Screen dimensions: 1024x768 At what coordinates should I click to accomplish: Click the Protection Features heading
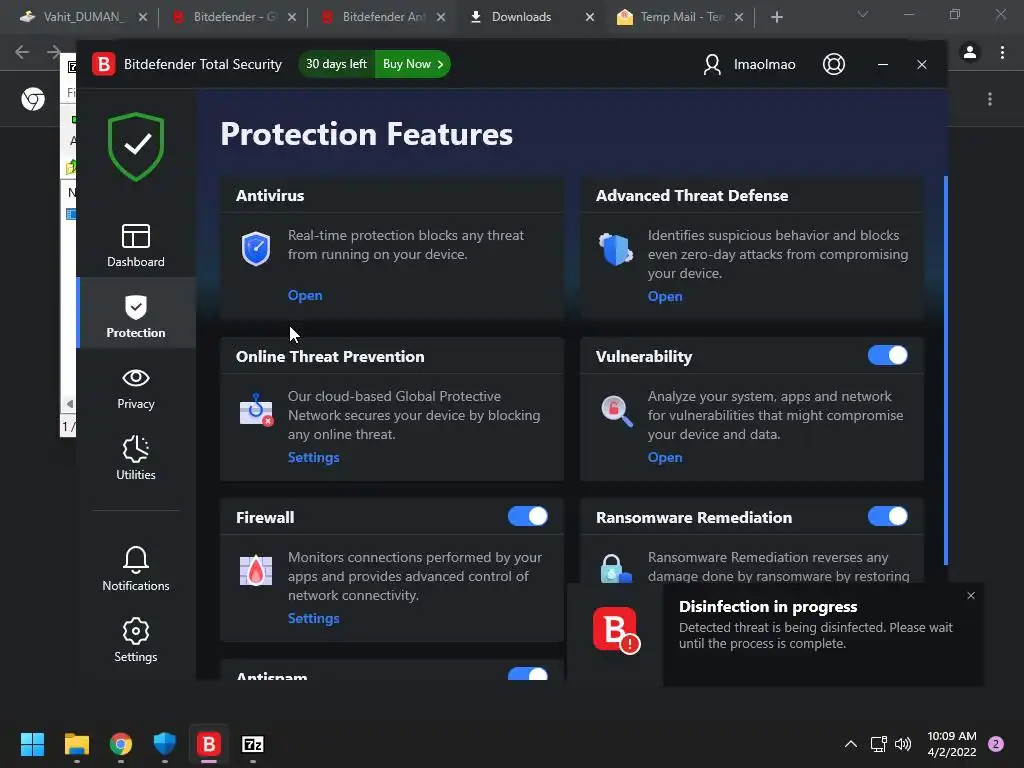[366, 134]
